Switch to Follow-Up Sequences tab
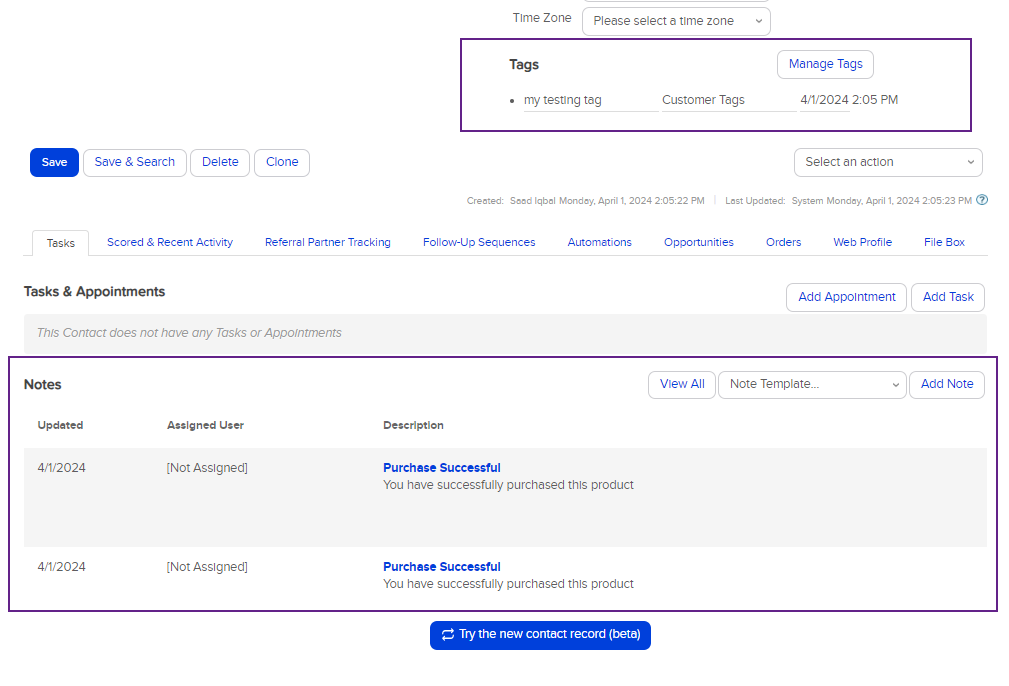The image size is (1009, 686). [479, 243]
